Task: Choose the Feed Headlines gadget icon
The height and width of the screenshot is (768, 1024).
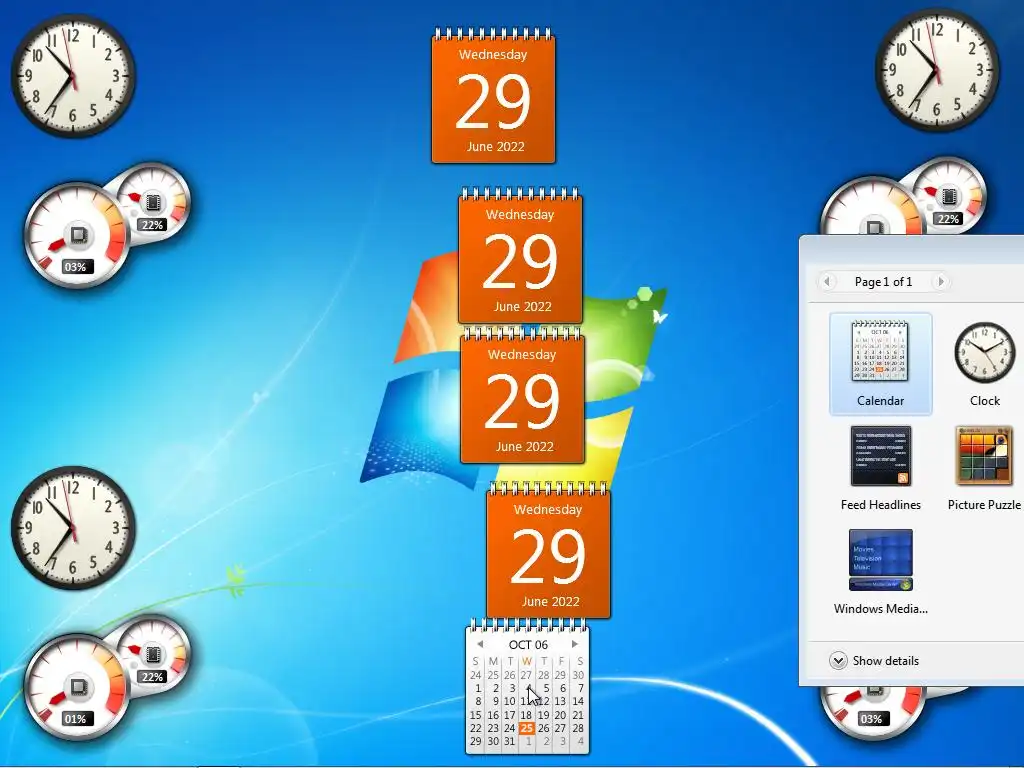Action: 880,456
